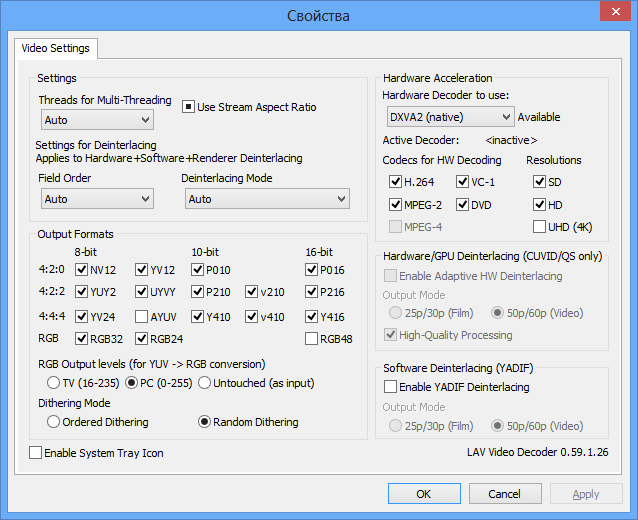
Task: Choose Ordered Dithering mode
Action: (54, 422)
